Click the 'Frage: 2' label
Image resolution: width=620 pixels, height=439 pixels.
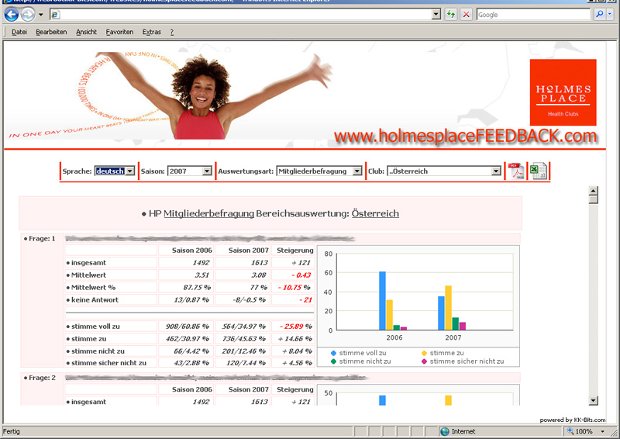[40, 378]
